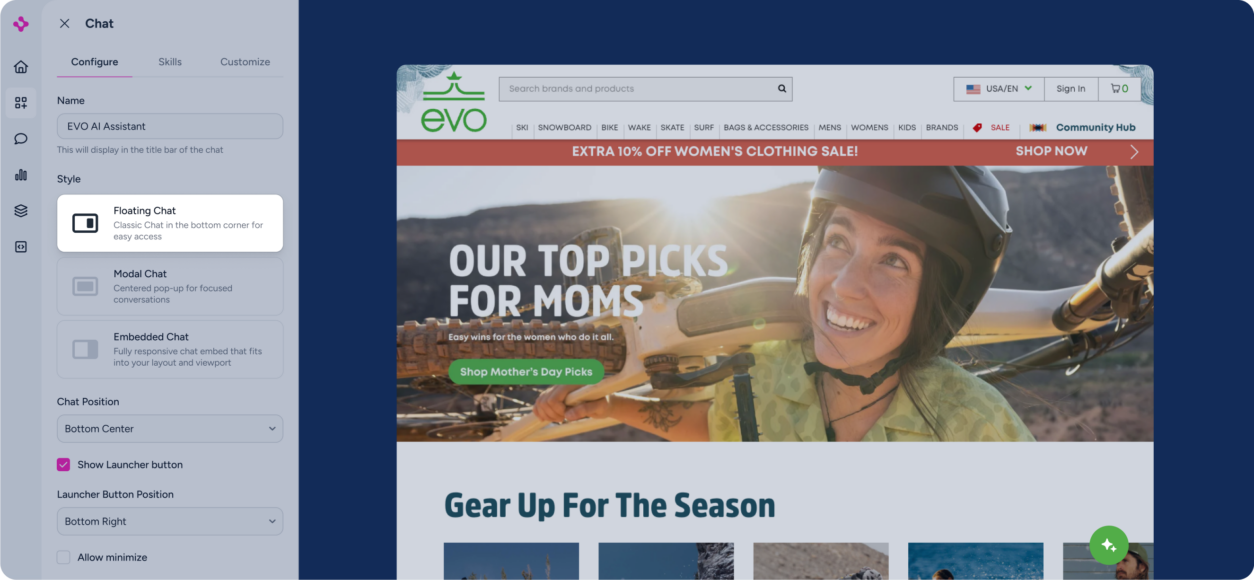Close the Chat configuration panel

(65, 23)
